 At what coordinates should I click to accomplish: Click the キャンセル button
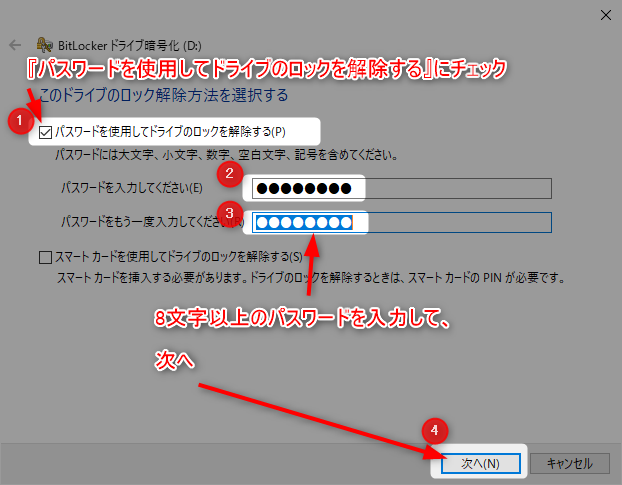click(x=570, y=464)
